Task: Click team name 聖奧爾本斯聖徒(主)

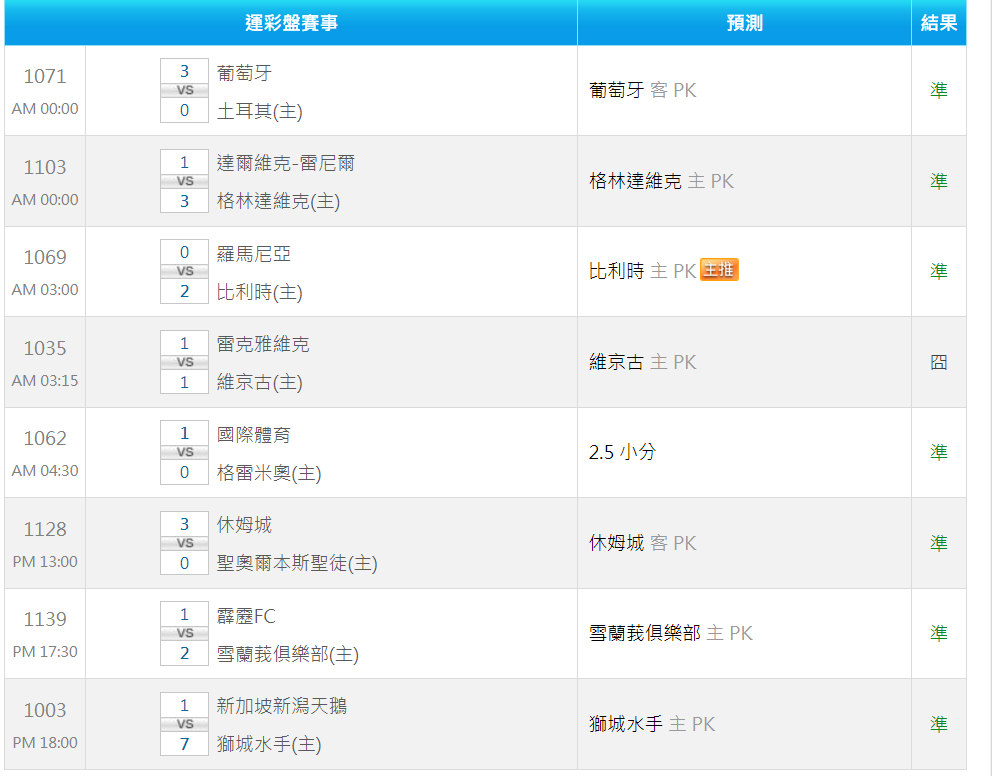Action: (x=297, y=564)
